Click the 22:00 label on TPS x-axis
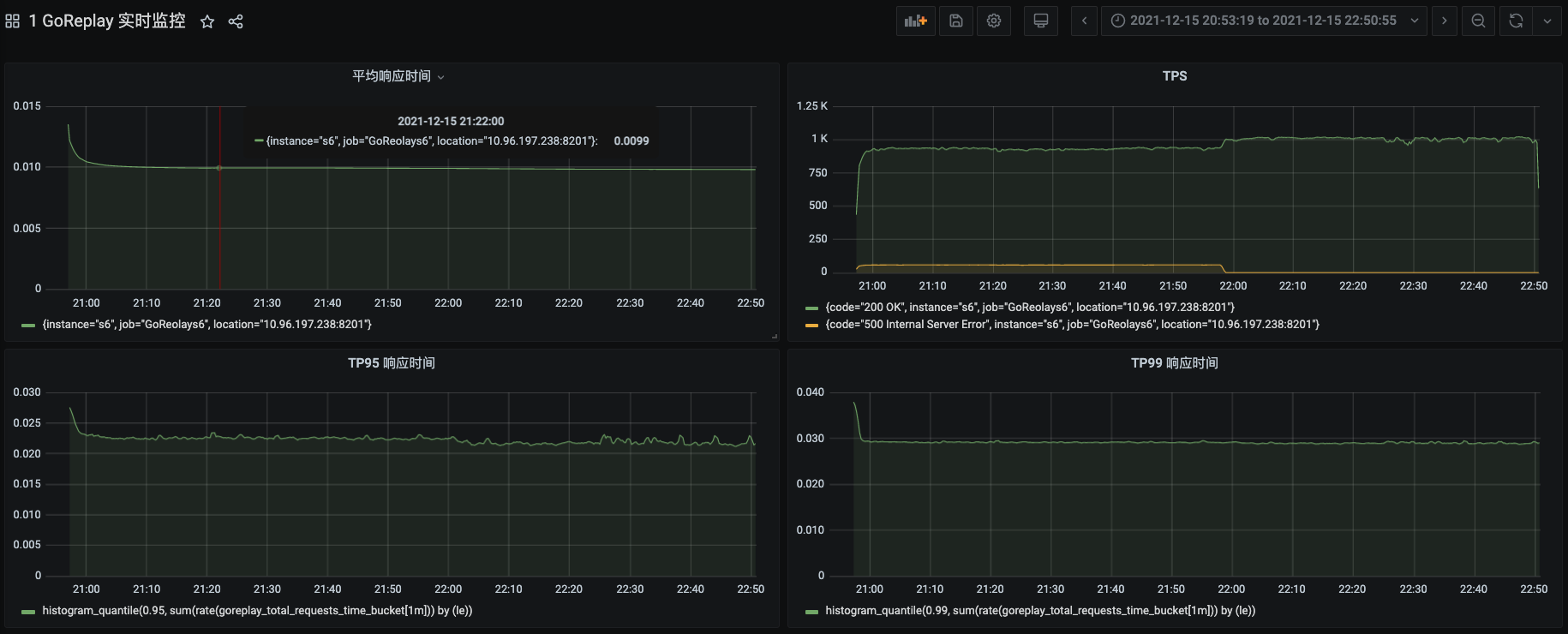 tap(1233, 286)
